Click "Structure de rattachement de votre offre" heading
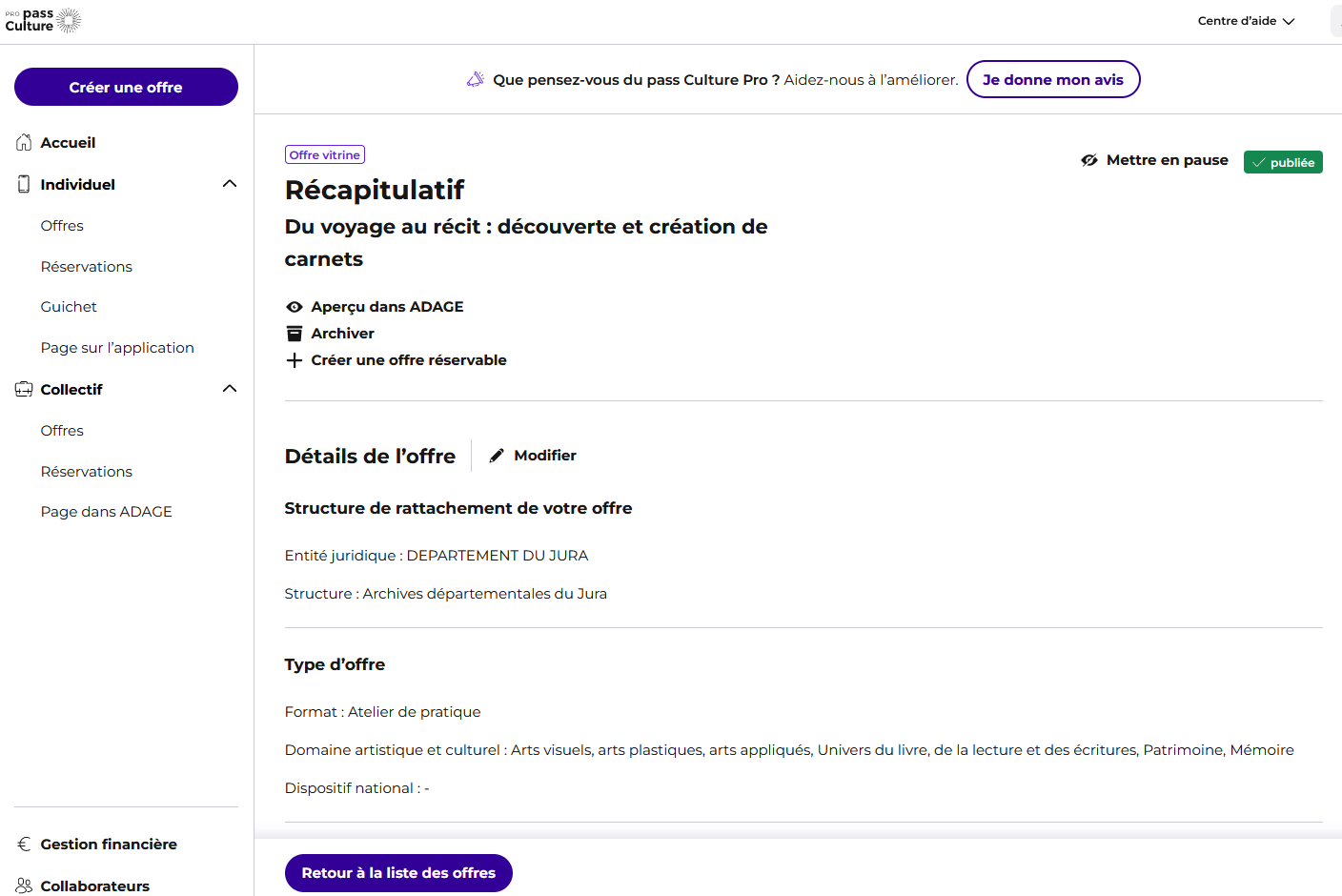The height and width of the screenshot is (896, 1342). click(458, 508)
